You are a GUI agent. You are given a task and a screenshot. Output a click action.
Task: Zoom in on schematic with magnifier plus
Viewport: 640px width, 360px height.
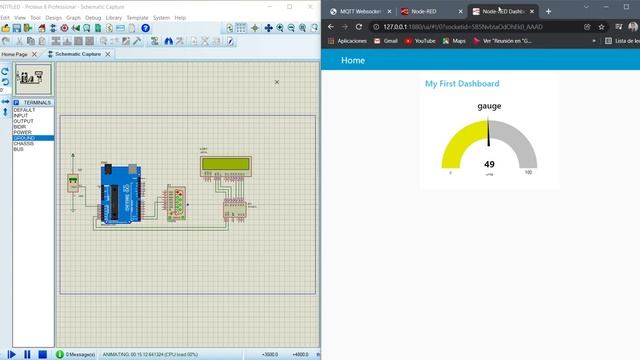[x=280, y=28]
